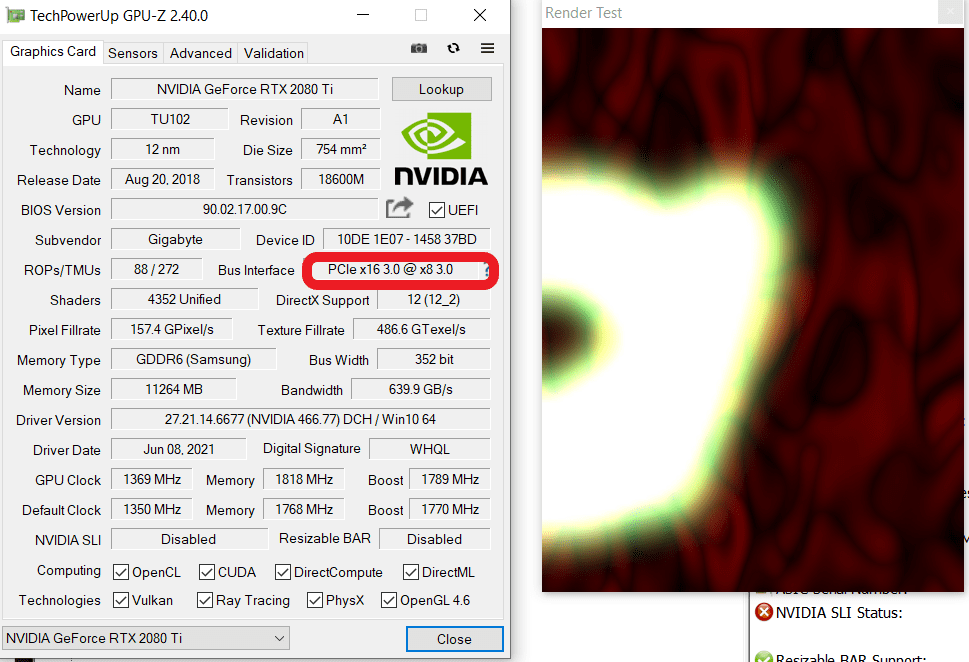The image size is (969, 662).
Task: Minimize the GPU-Z window
Action: click(363, 15)
